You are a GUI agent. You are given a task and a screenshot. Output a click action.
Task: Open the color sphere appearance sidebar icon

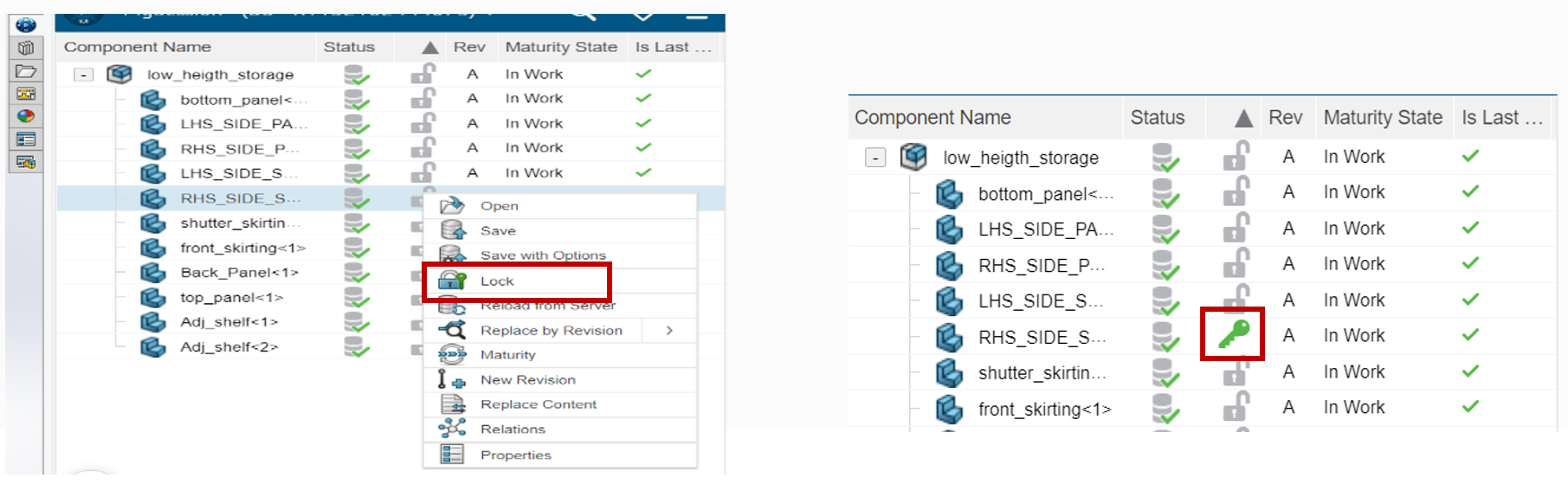26,116
